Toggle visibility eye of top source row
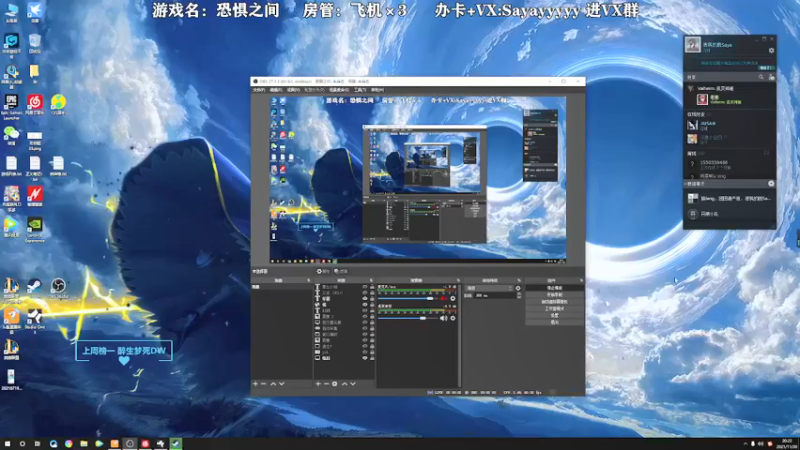 click(x=365, y=287)
